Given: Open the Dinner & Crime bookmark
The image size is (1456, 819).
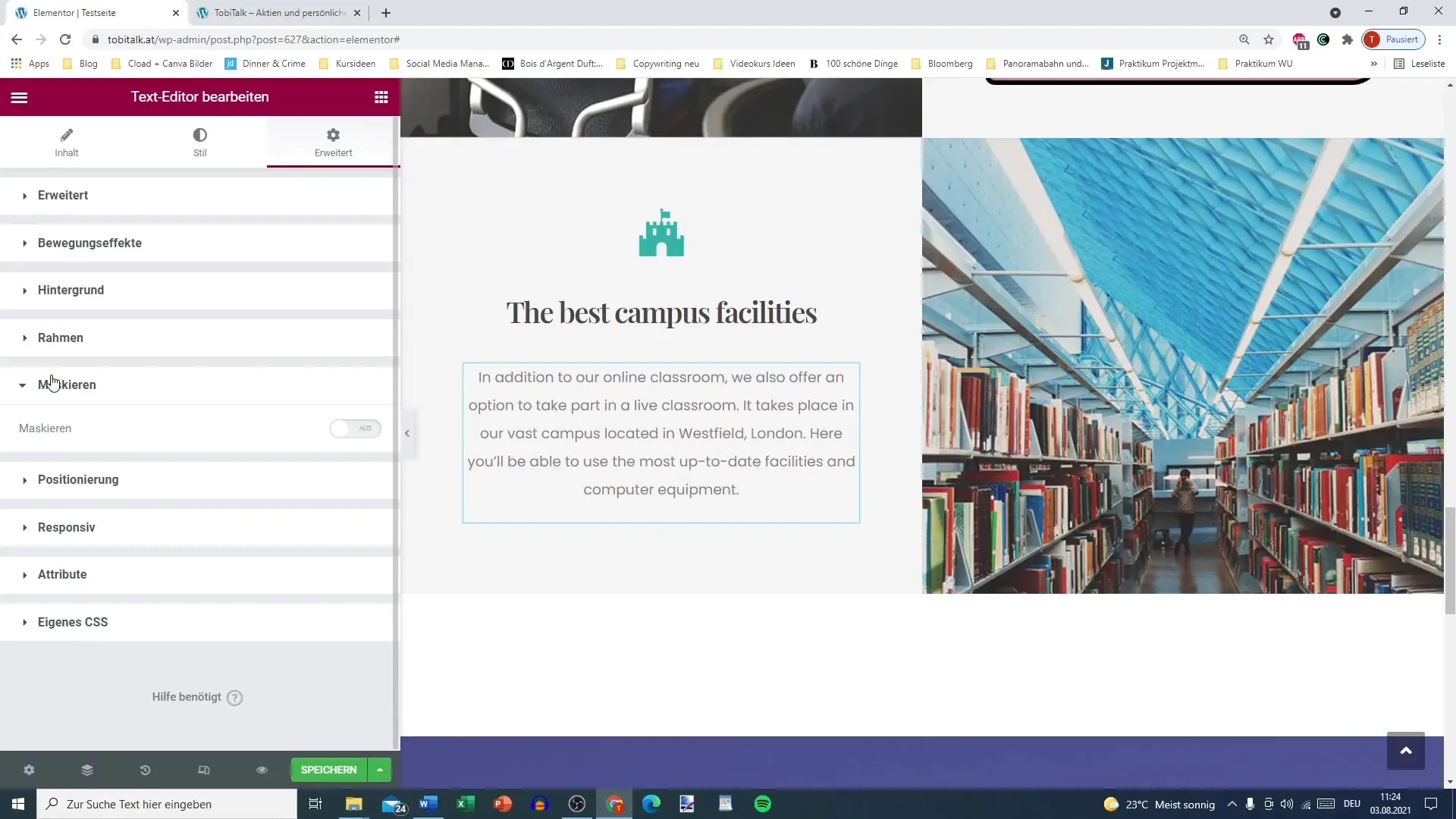Looking at the screenshot, I should coord(265,64).
